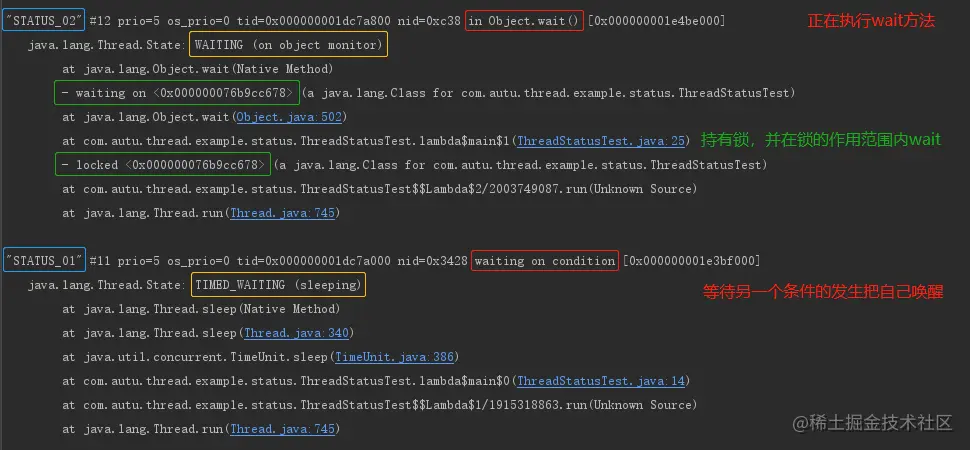
Task: Click the native id "nid=0x3428"
Action: point(432,261)
